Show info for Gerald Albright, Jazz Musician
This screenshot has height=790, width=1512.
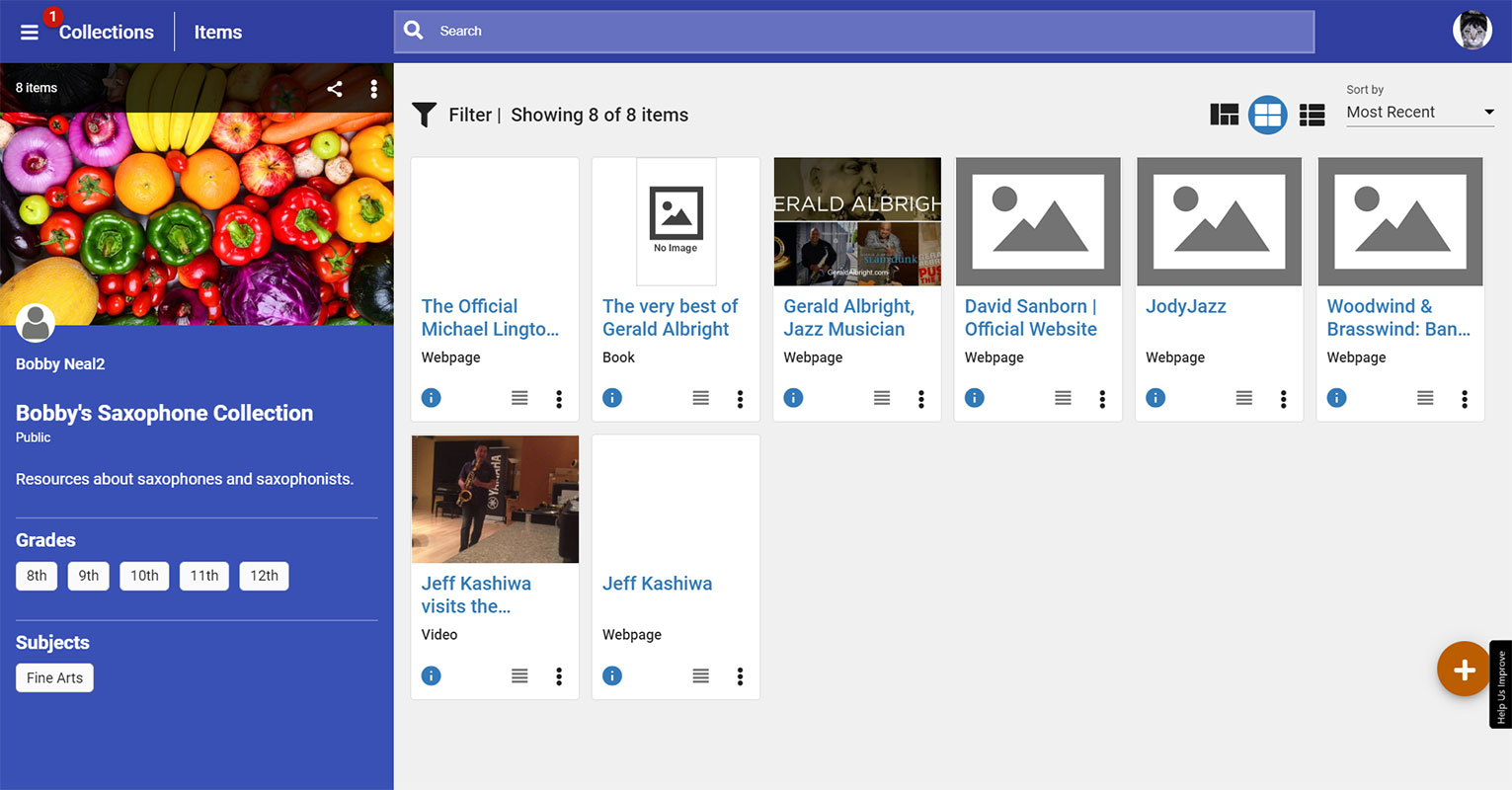click(x=793, y=398)
